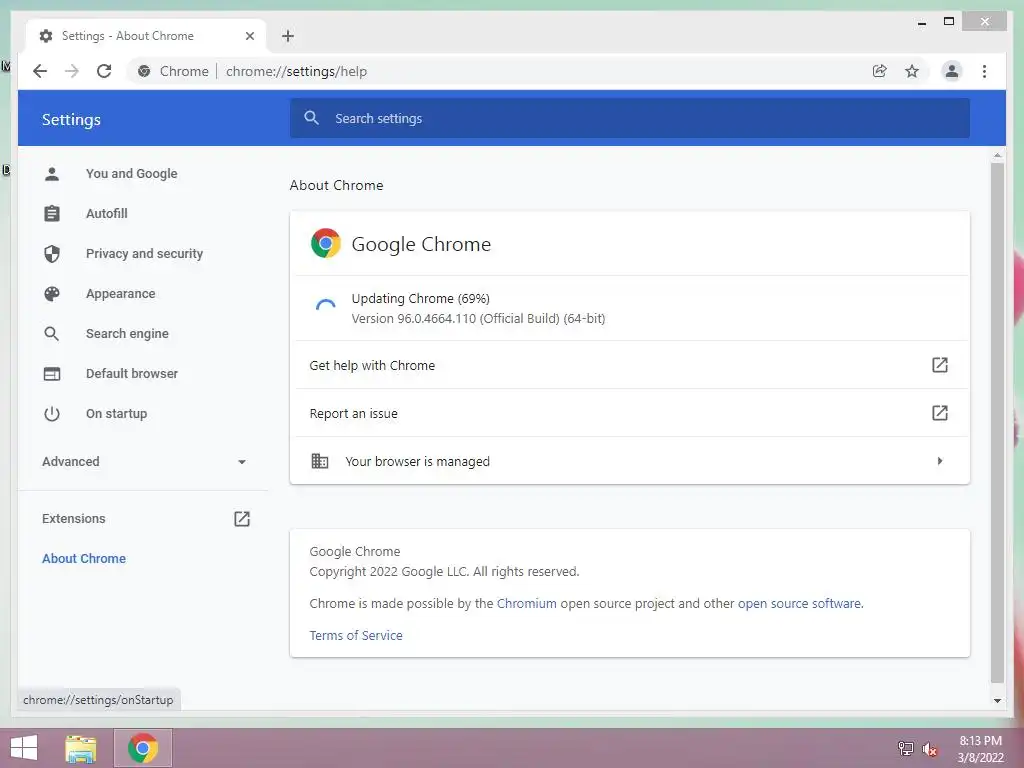Click the network tray icon
Screen dimensions: 1024x768
(905, 749)
